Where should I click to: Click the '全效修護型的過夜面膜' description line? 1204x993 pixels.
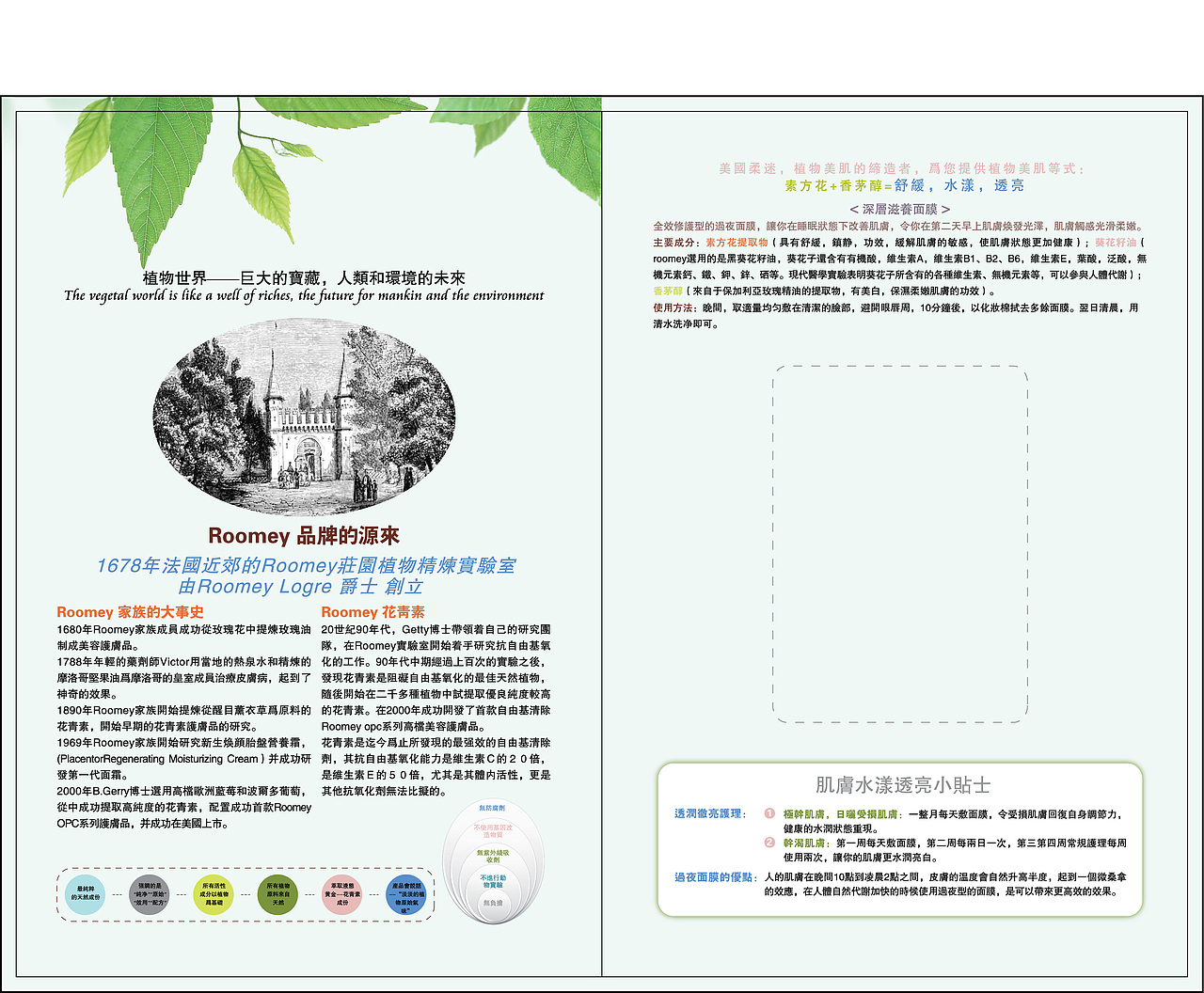[898, 227]
